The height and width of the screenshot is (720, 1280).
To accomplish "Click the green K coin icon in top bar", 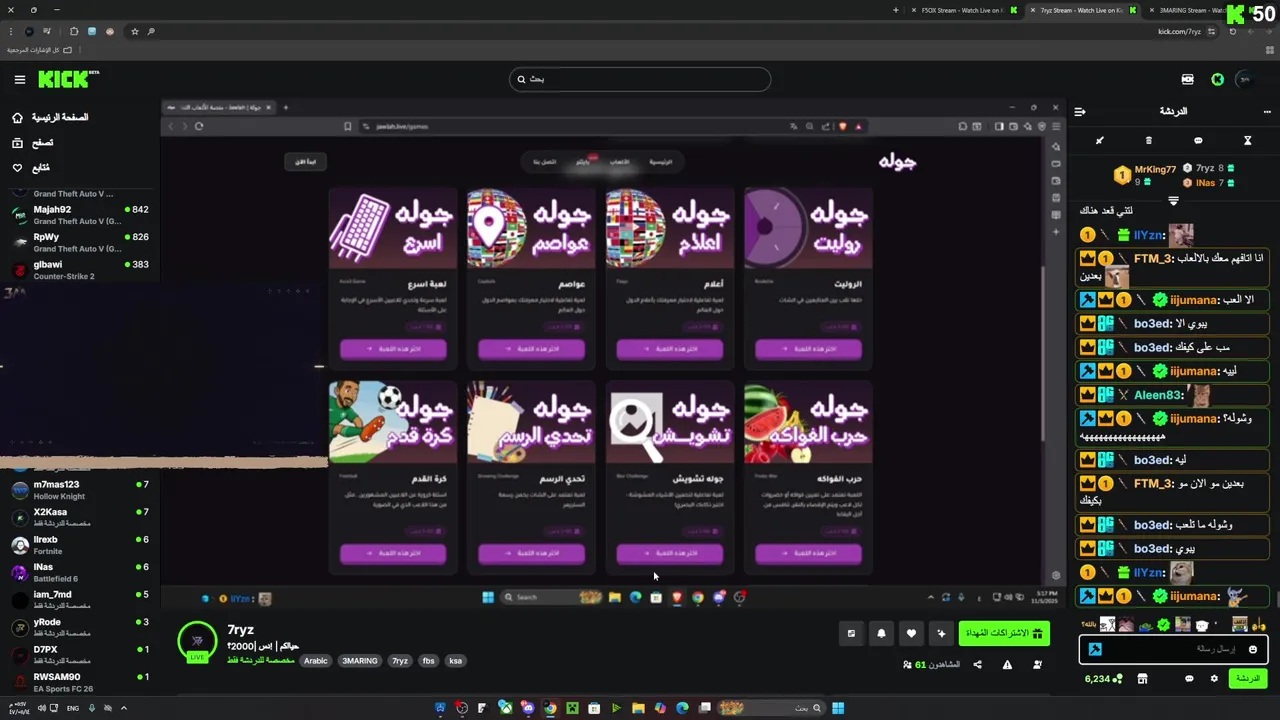I will [1217, 79].
